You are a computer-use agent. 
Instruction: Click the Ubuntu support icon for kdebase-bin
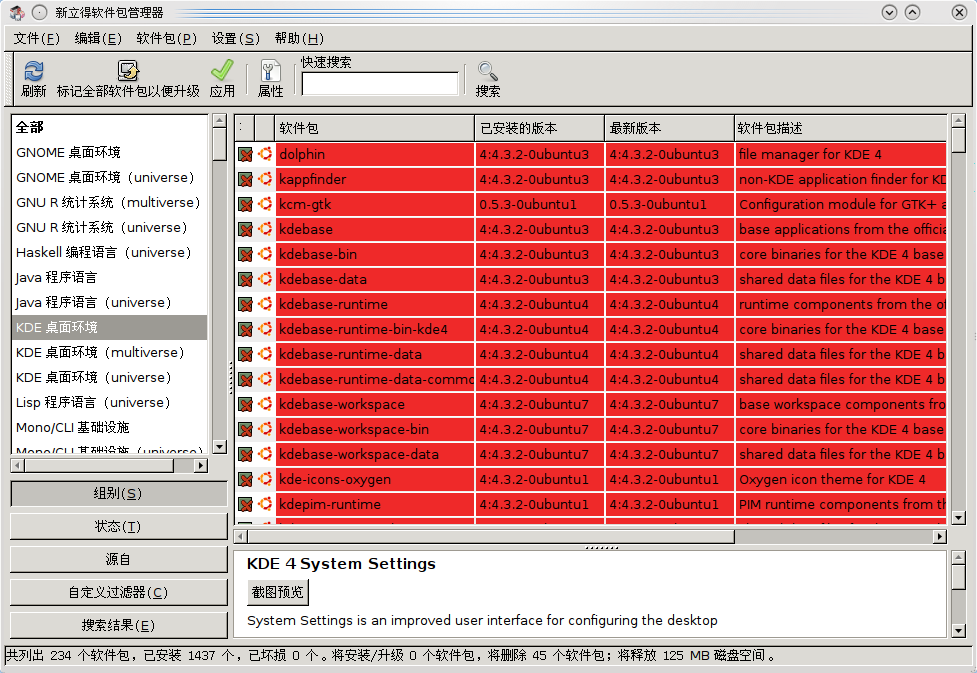265,254
